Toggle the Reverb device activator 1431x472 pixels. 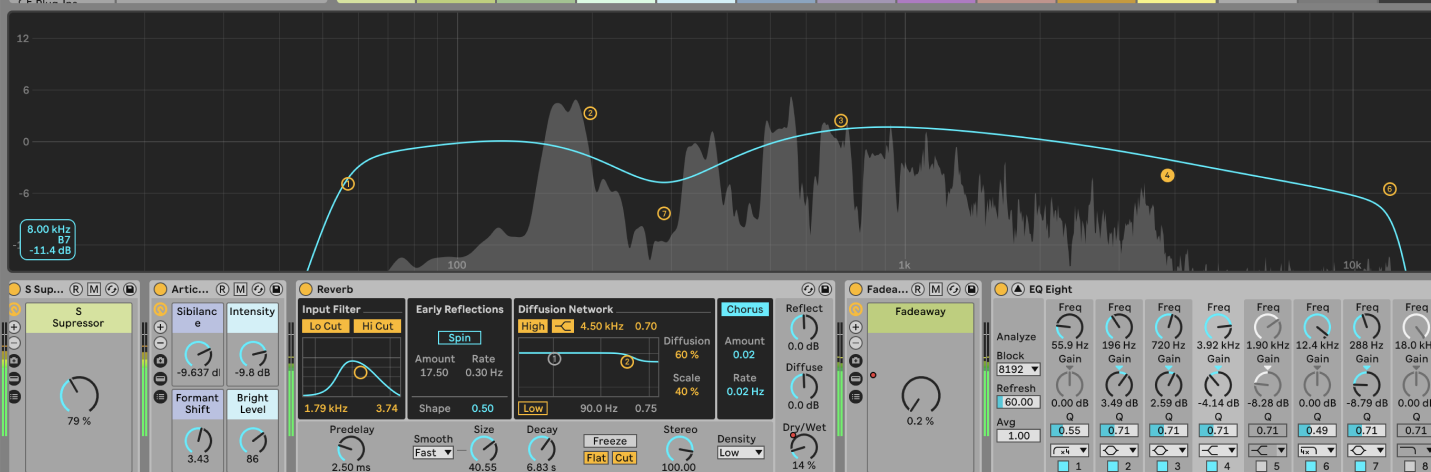(x=306, y=289)
